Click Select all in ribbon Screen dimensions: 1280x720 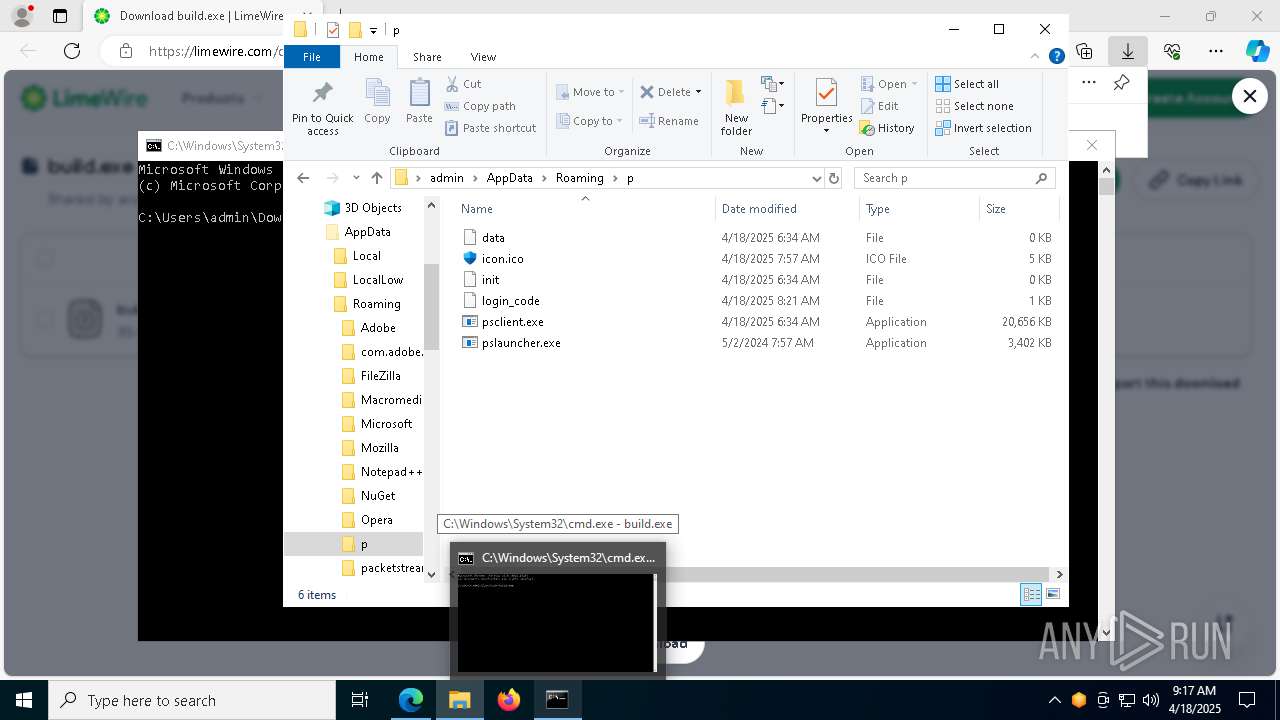pyautogui.click(x=967, y=84)
